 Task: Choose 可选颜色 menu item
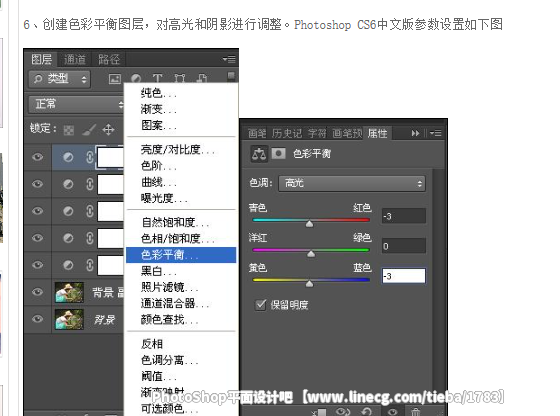(170, 408)
